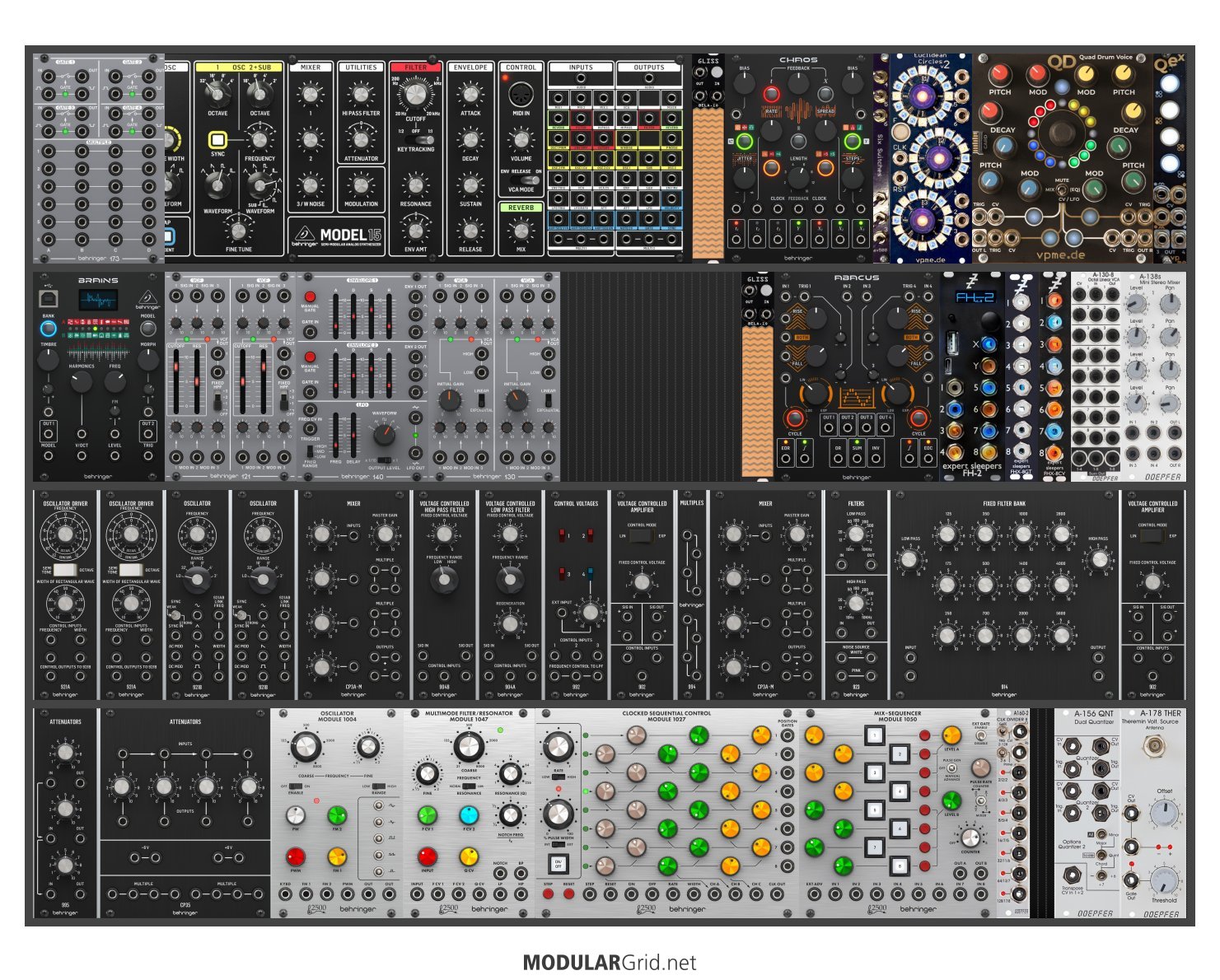Click the red RESET button on Module 1027
This screenshot has height=980, width=1220.
568,893
